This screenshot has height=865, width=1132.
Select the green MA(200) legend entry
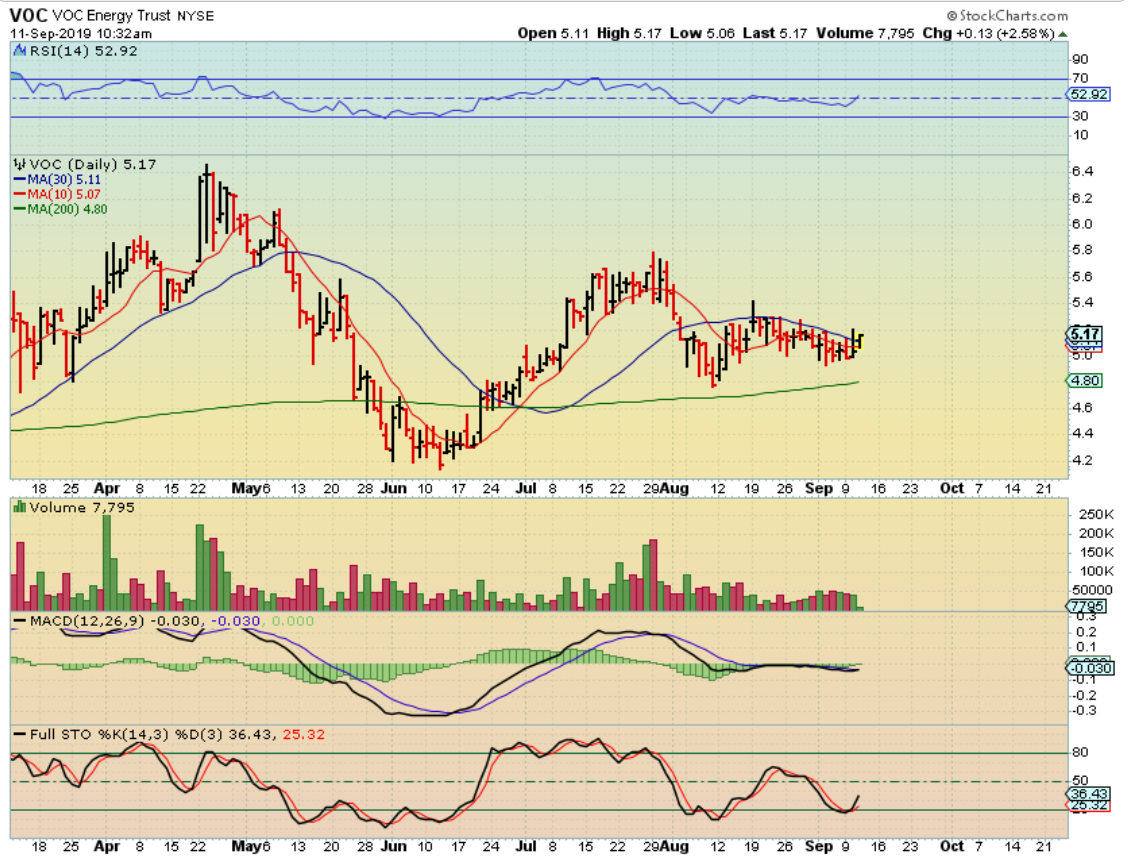point(70,209)
